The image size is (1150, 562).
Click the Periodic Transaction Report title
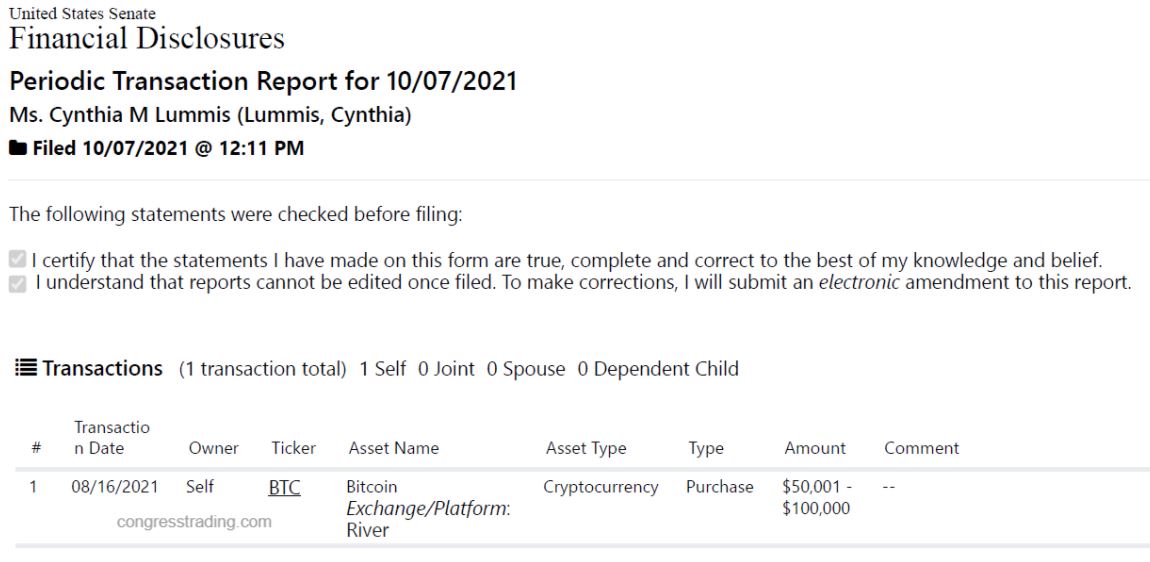tap(263, 81)
